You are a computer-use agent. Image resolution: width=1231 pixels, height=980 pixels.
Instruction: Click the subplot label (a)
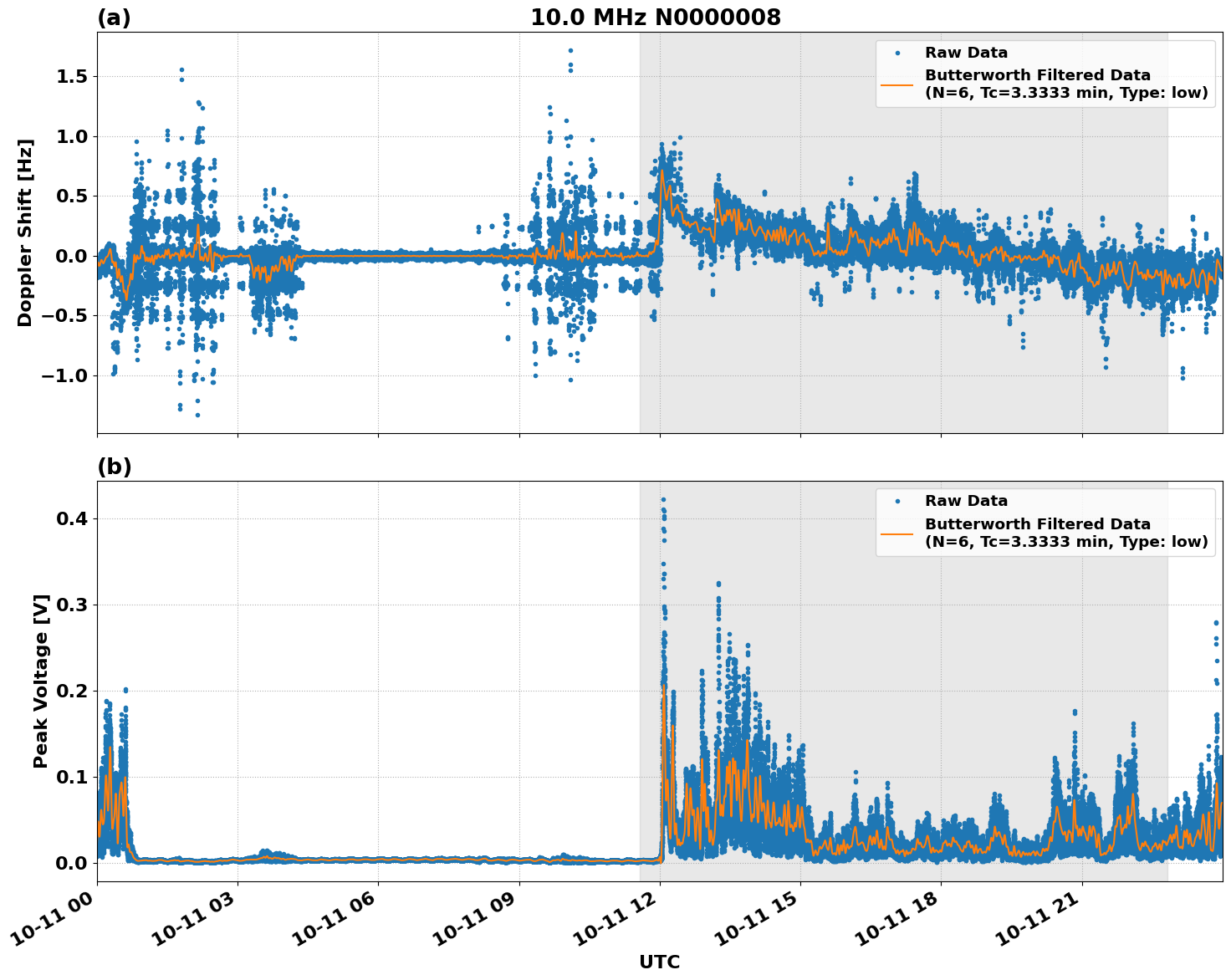click(x=113, y=15)
